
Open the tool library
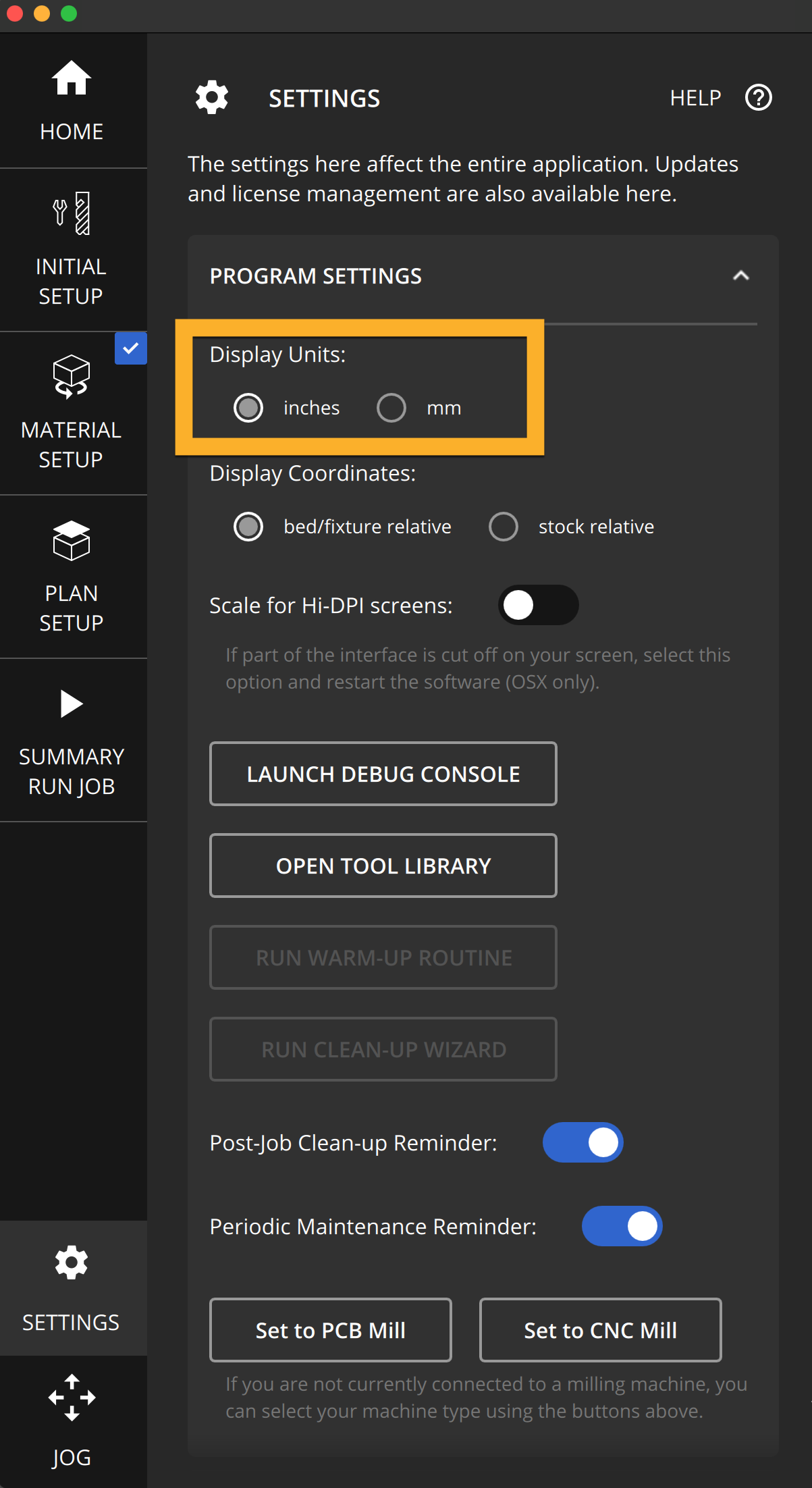pos(383,866)
